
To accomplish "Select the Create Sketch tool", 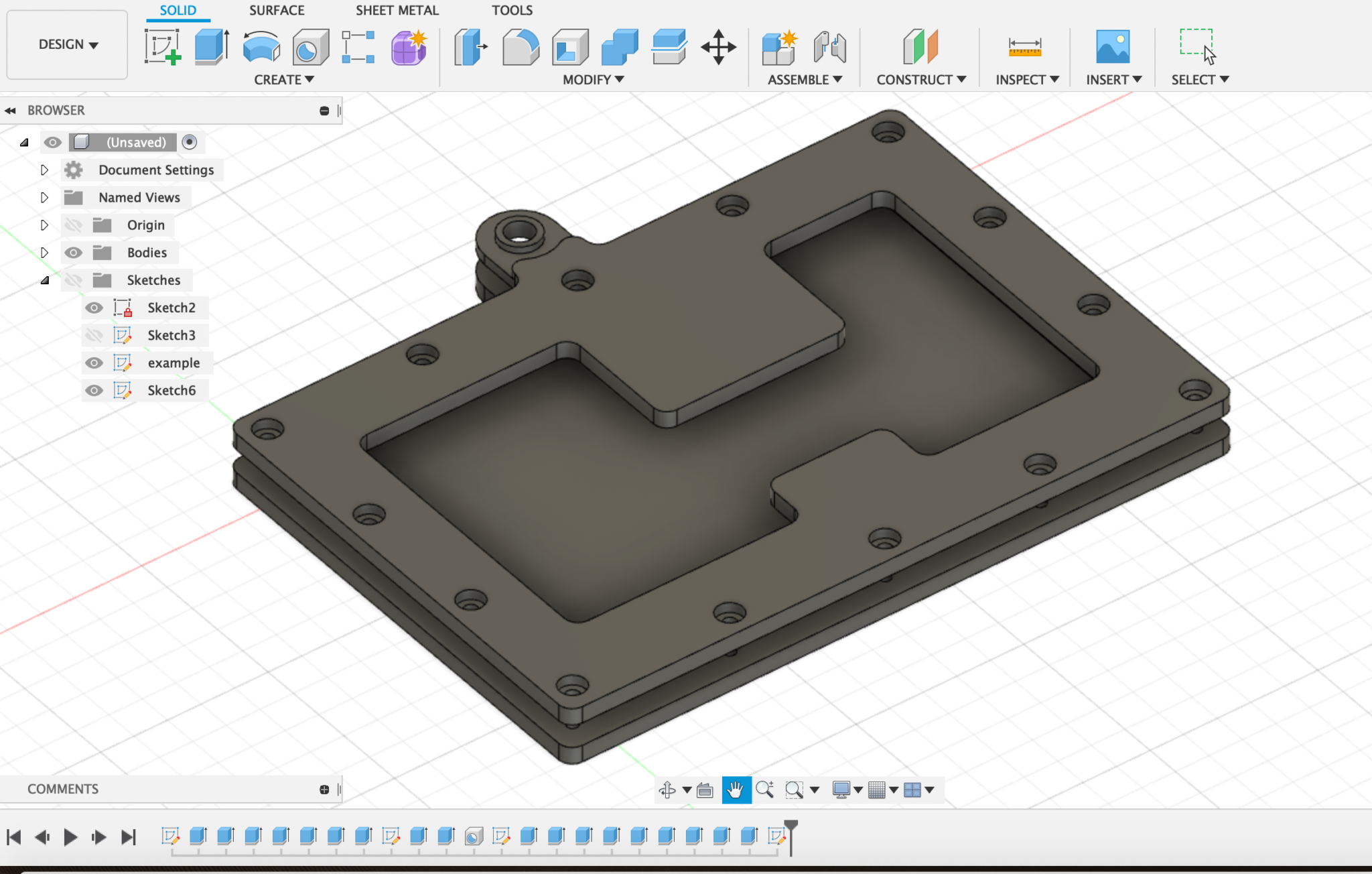I will point(163,47).
